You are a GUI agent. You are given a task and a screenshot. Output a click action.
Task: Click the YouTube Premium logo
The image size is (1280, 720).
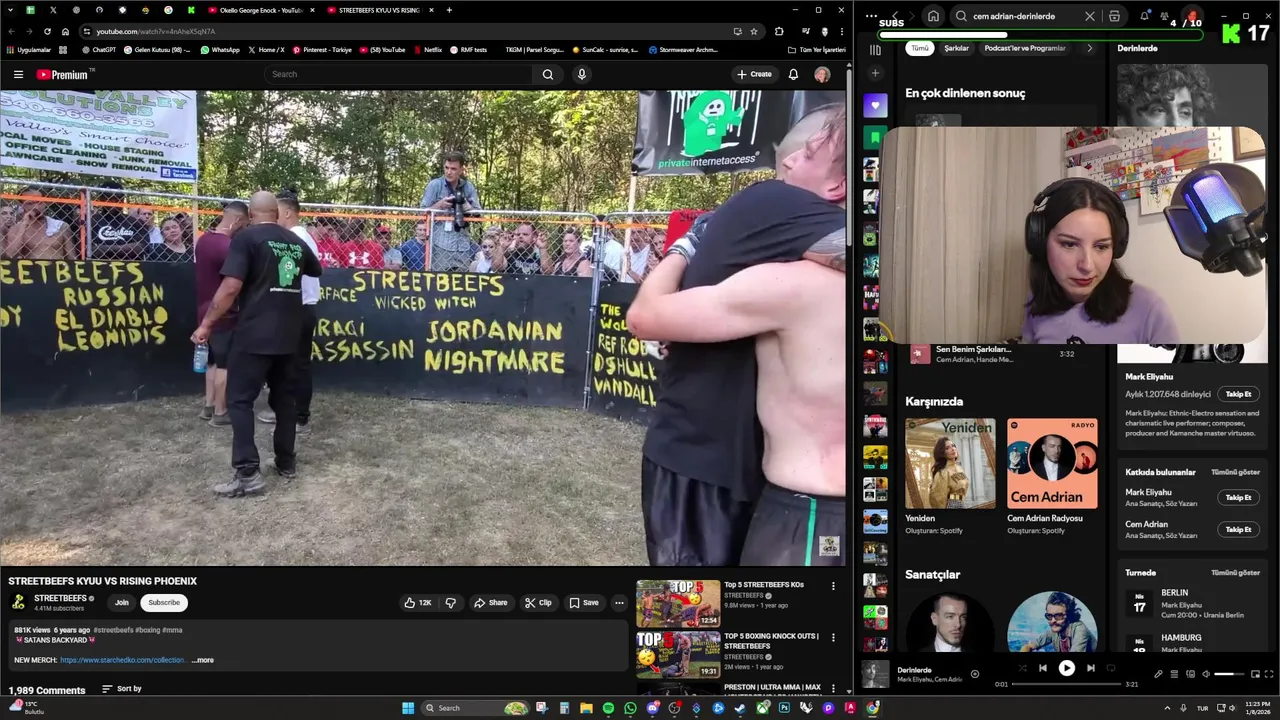63,74
